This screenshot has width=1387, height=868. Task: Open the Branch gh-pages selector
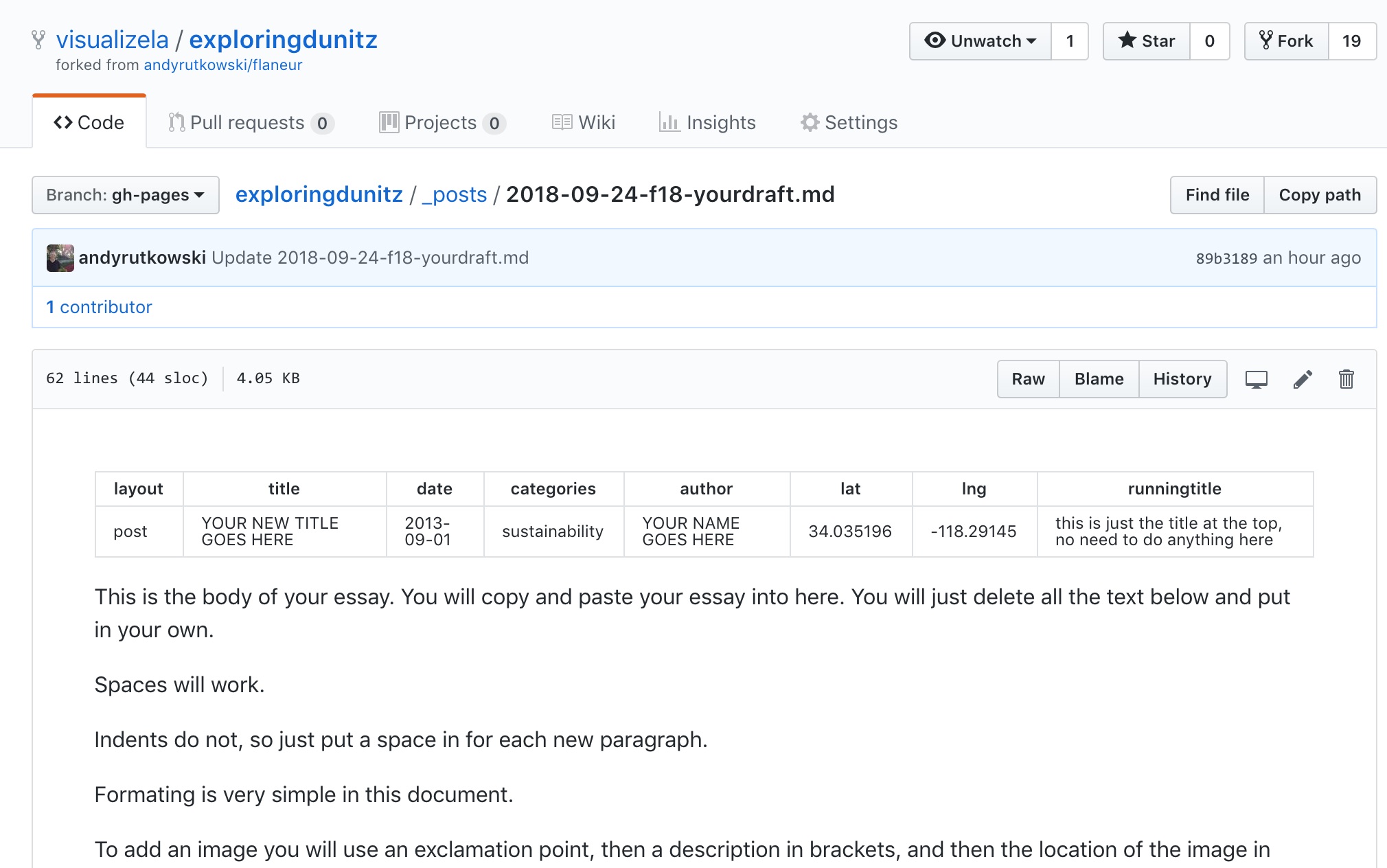pos(126,195)
